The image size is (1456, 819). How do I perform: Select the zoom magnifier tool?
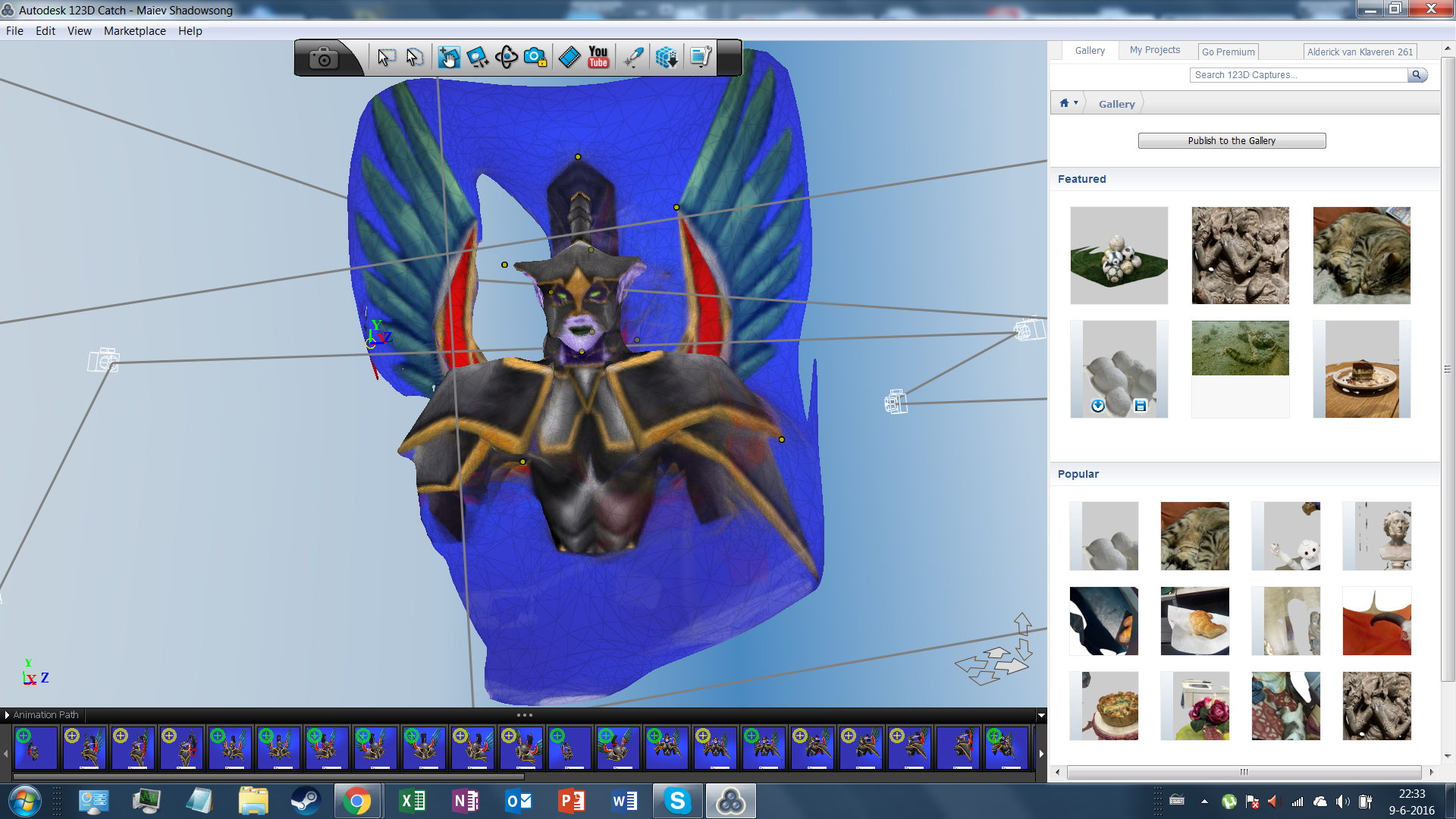click(477, 58)
